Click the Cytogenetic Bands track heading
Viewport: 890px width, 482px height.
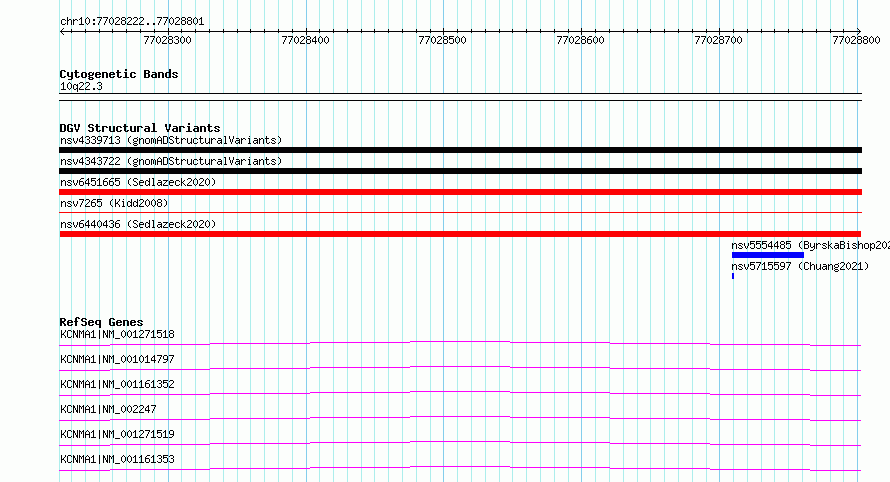pyautogui.click(x=119, y=74)
